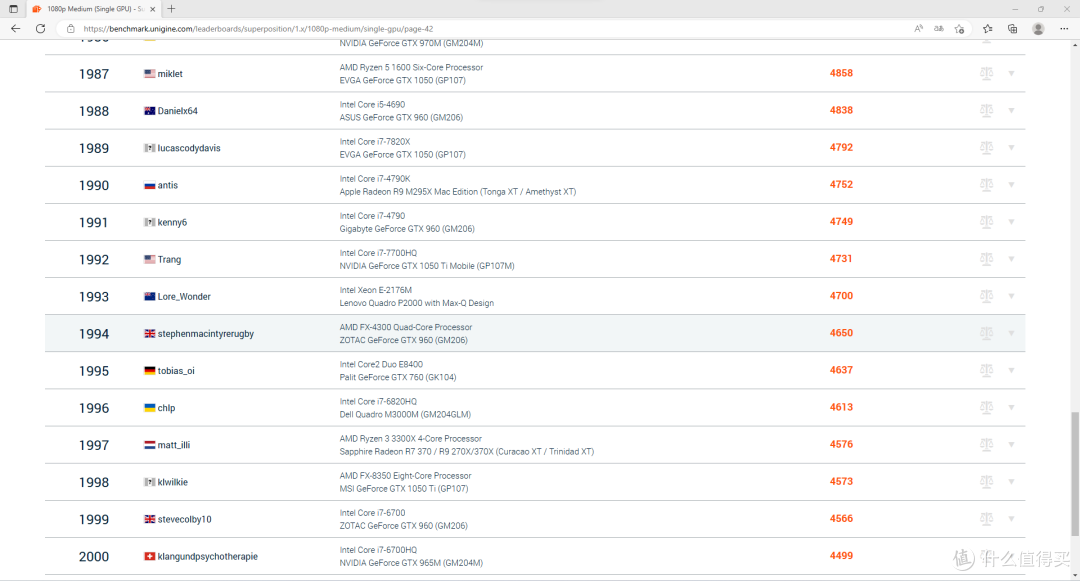Expand details arrow for miklet row
Viewport: 1080px width, 581px height.
pos(1011,74)
